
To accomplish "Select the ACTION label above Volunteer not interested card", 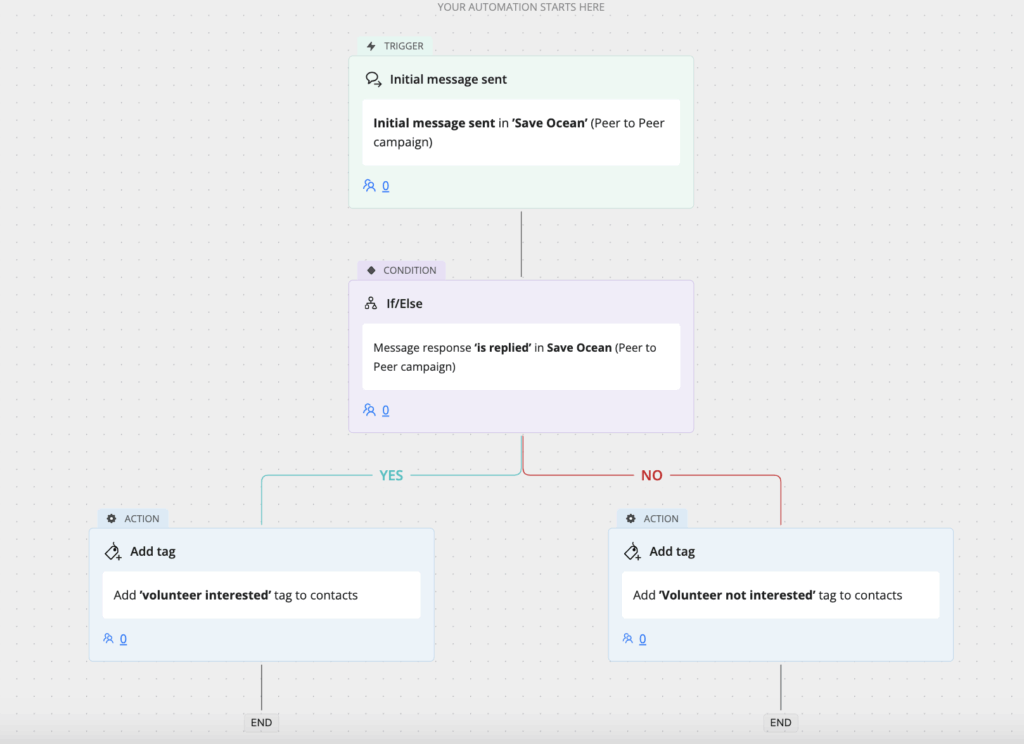I will [x=652, y=519].
